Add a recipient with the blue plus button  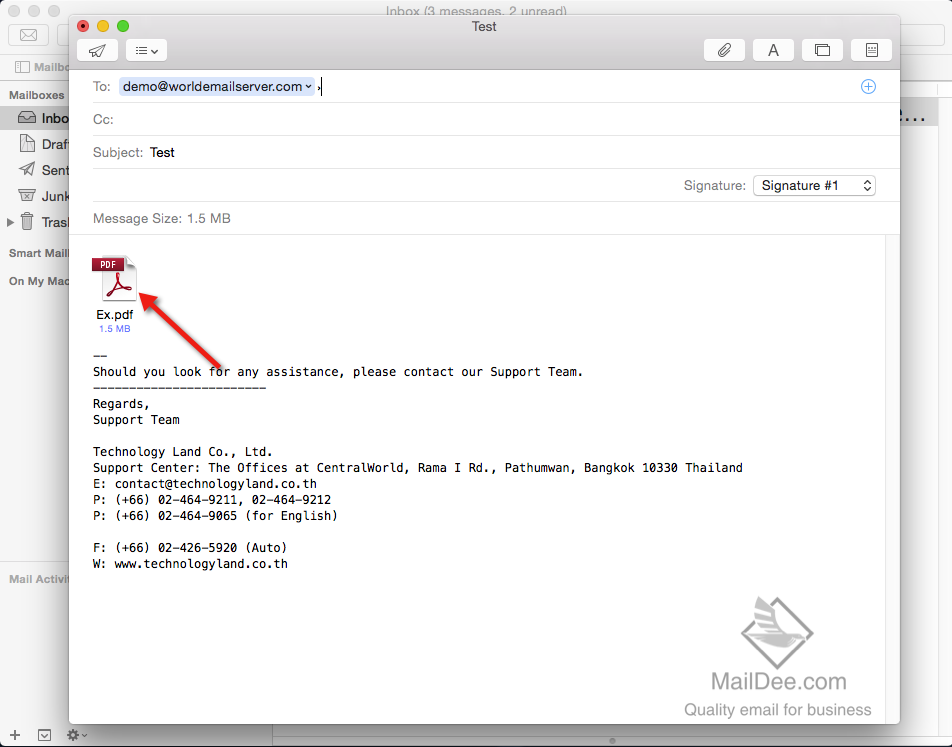pos(868,86)
